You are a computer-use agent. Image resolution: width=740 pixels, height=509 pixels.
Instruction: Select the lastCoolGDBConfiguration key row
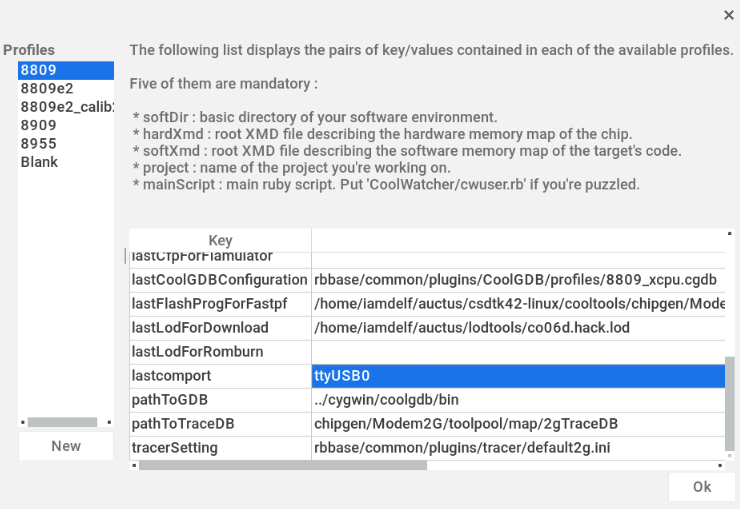tap(220, 280)
